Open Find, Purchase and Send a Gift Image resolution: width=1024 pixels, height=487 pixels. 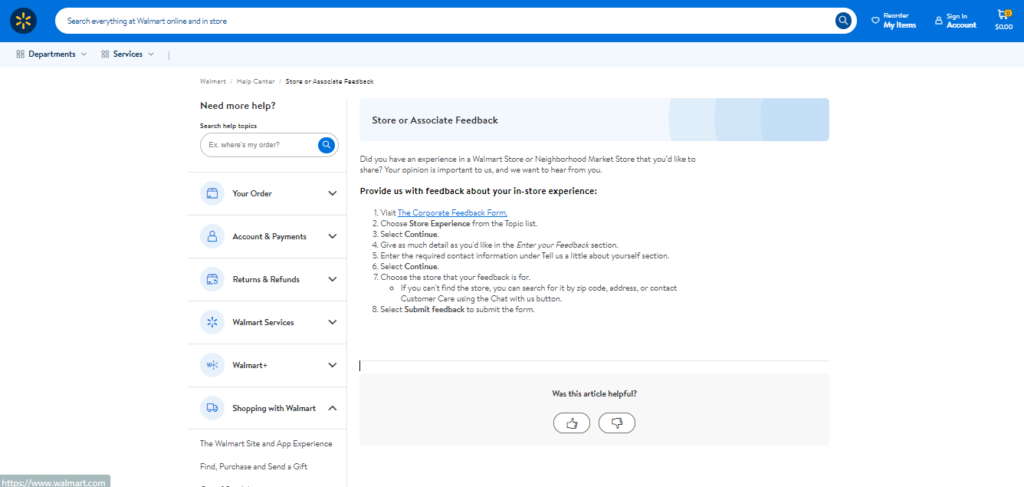click(253, 467)
